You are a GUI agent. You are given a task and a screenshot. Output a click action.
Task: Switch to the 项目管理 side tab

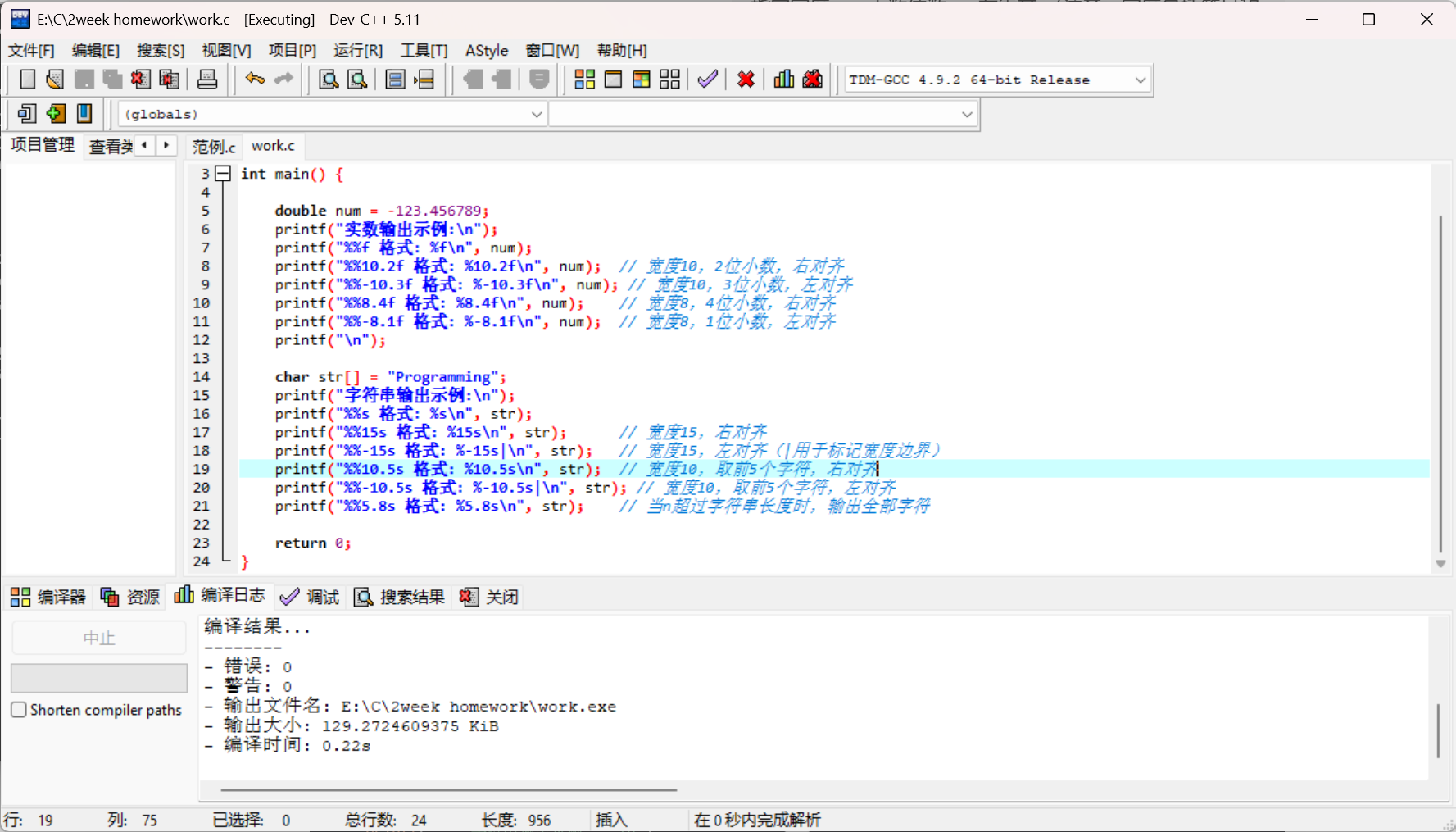(x=43, y=145)
